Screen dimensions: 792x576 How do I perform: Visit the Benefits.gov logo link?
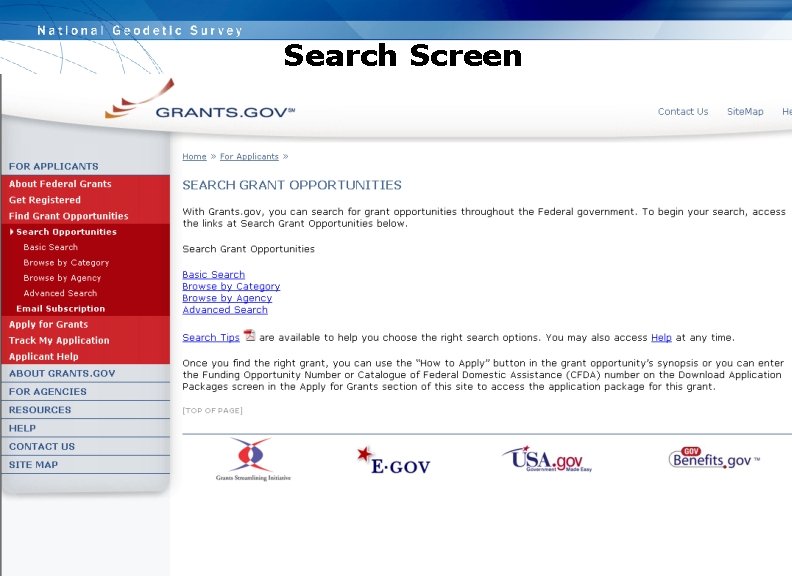pyautogui.click(x=714, y=458)
